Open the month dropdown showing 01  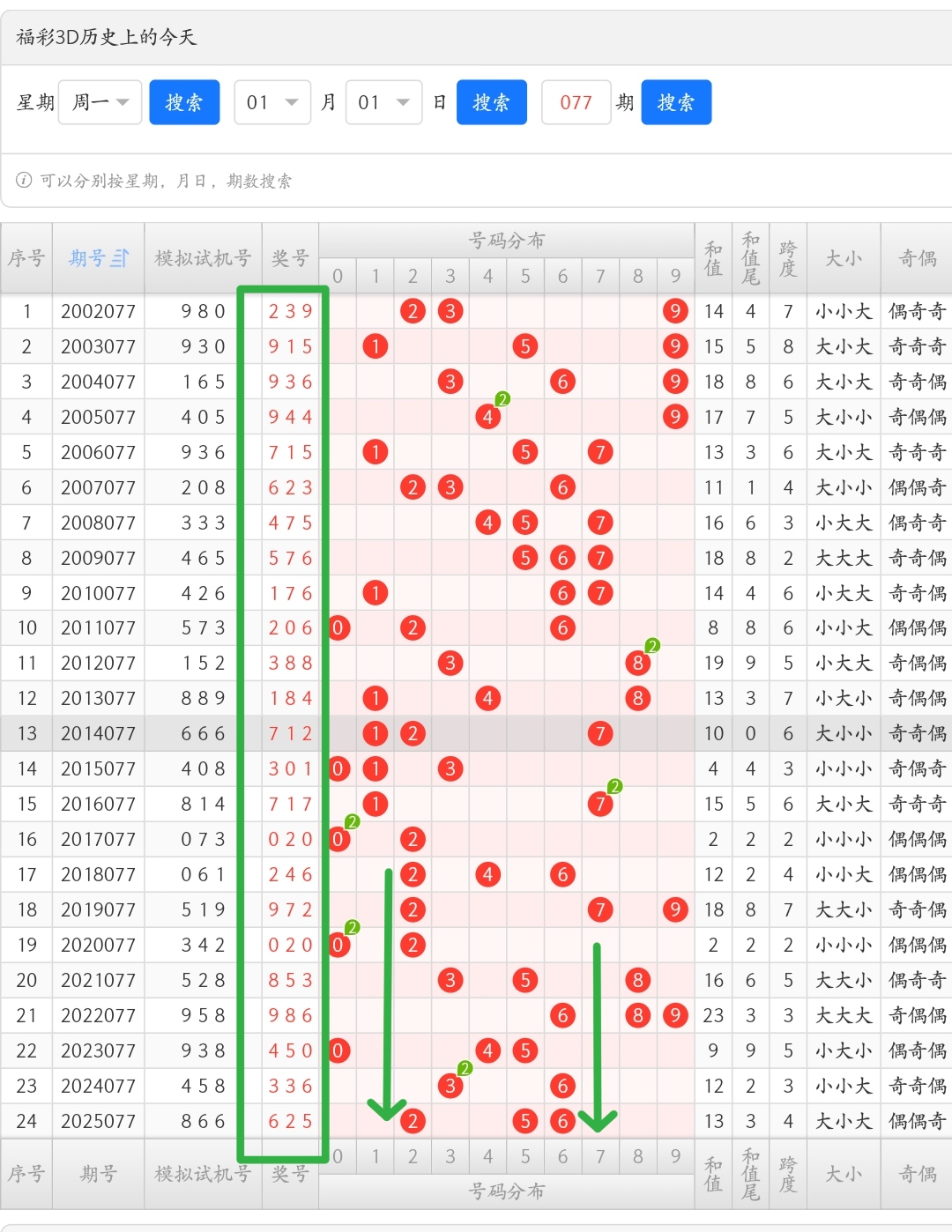[x=272, y=102]
